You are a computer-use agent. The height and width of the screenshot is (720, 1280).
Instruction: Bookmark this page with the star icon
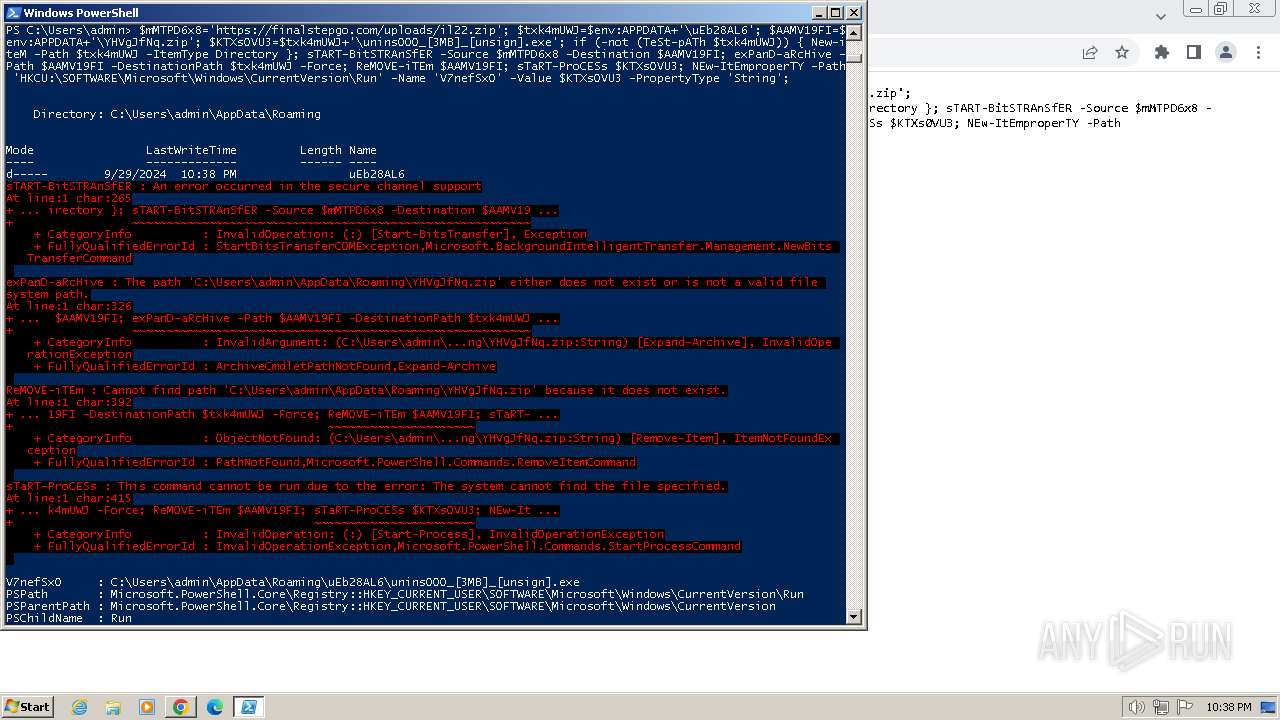tap(1122, 53)
